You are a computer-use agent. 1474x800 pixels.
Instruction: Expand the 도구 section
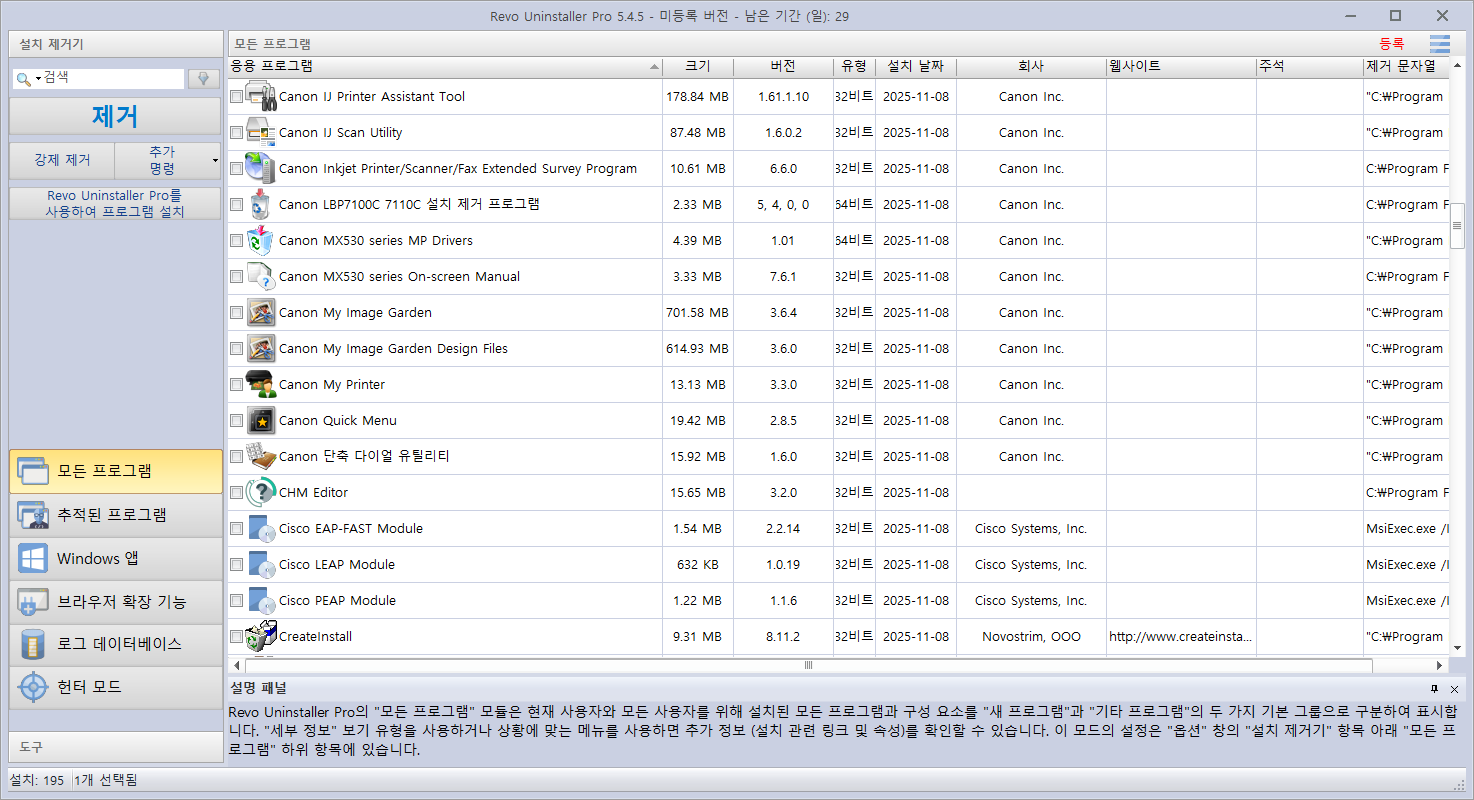tap(116, 747)
